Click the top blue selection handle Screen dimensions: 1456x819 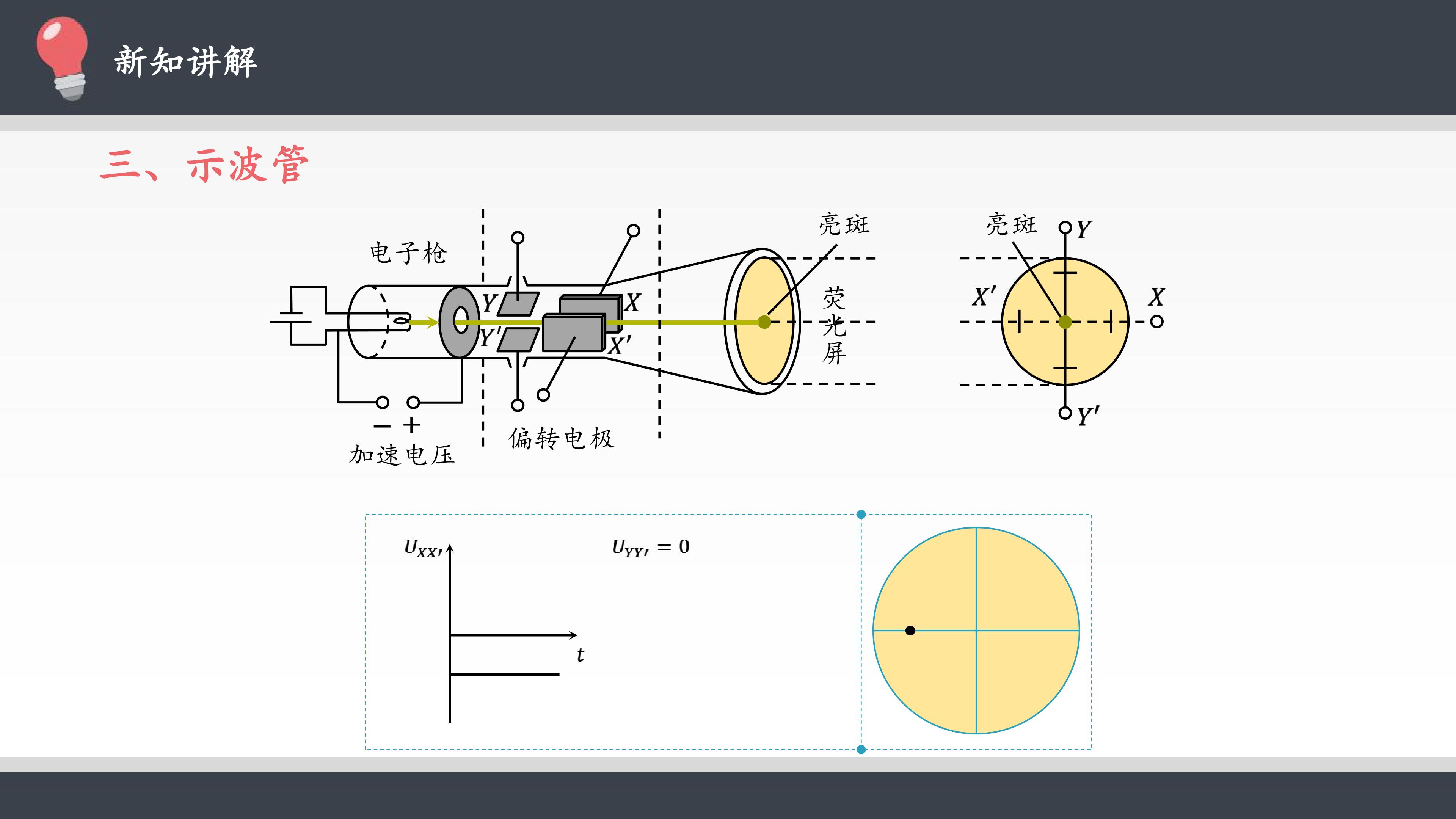[861, 515]
